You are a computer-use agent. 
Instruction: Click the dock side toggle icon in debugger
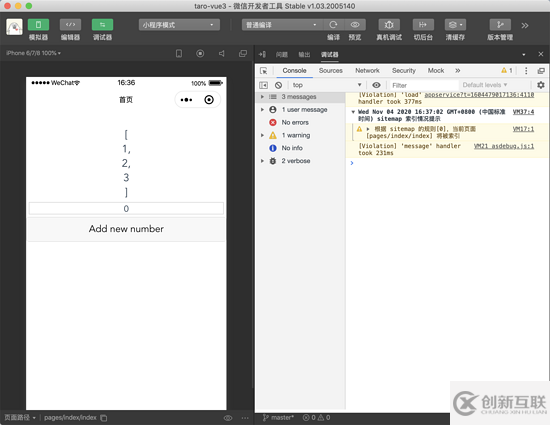[262, 54]
